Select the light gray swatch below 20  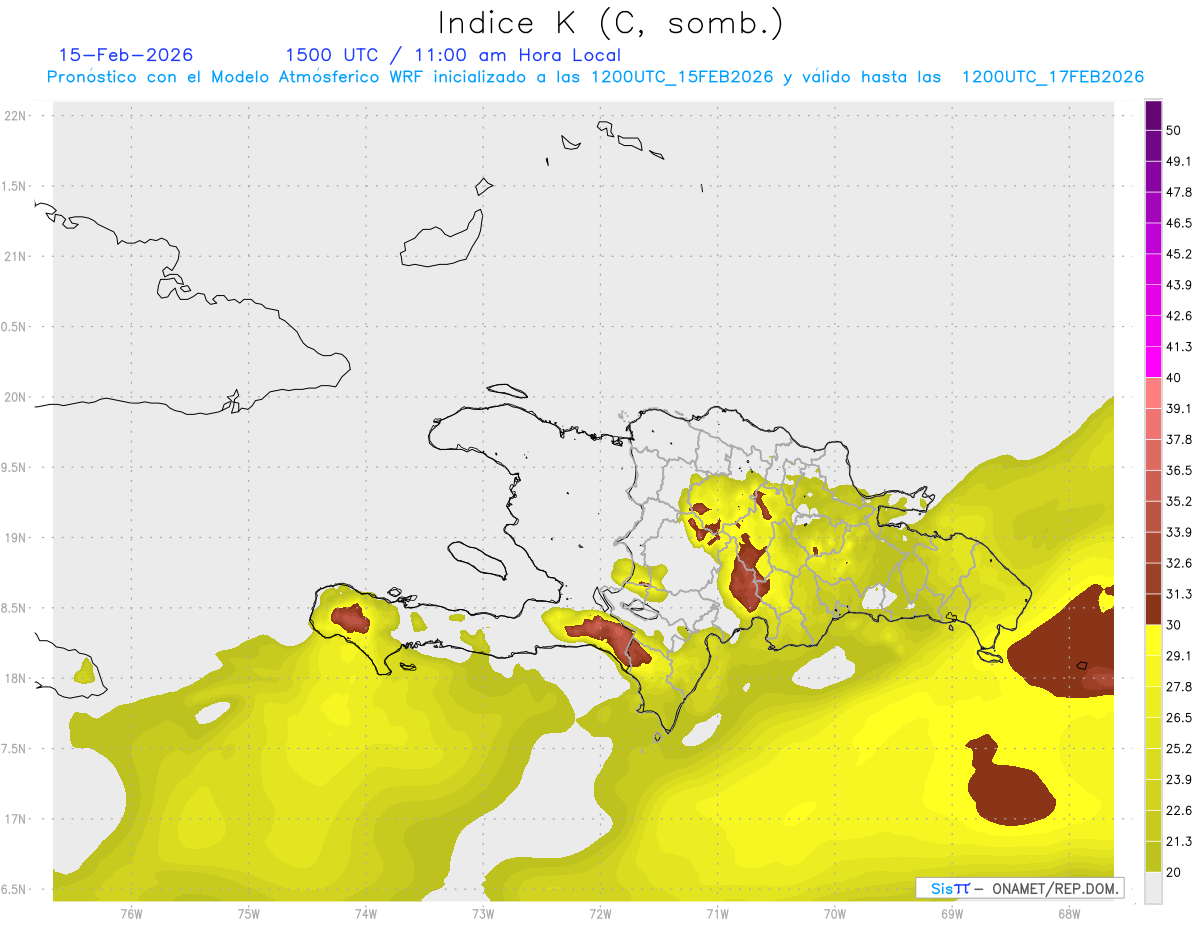(1153, 887)
